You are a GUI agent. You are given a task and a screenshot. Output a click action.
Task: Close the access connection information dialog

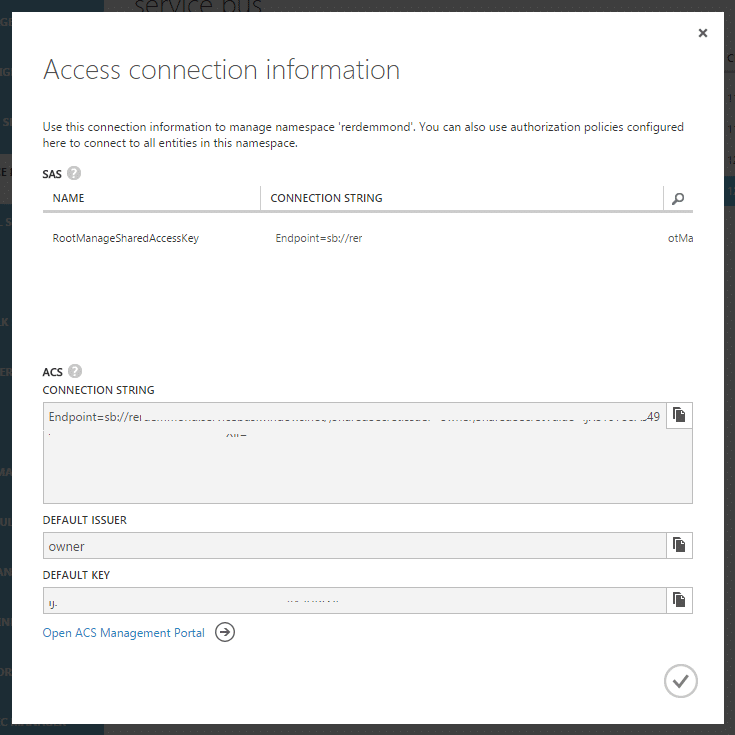coord(703,33)
